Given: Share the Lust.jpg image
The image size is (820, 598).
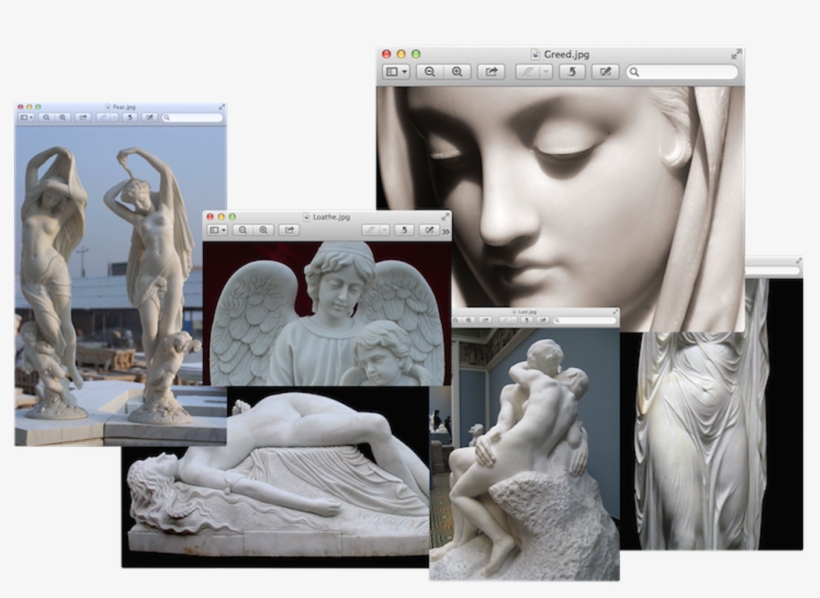Looking at the screenshot, I should [x=485, y=320].
